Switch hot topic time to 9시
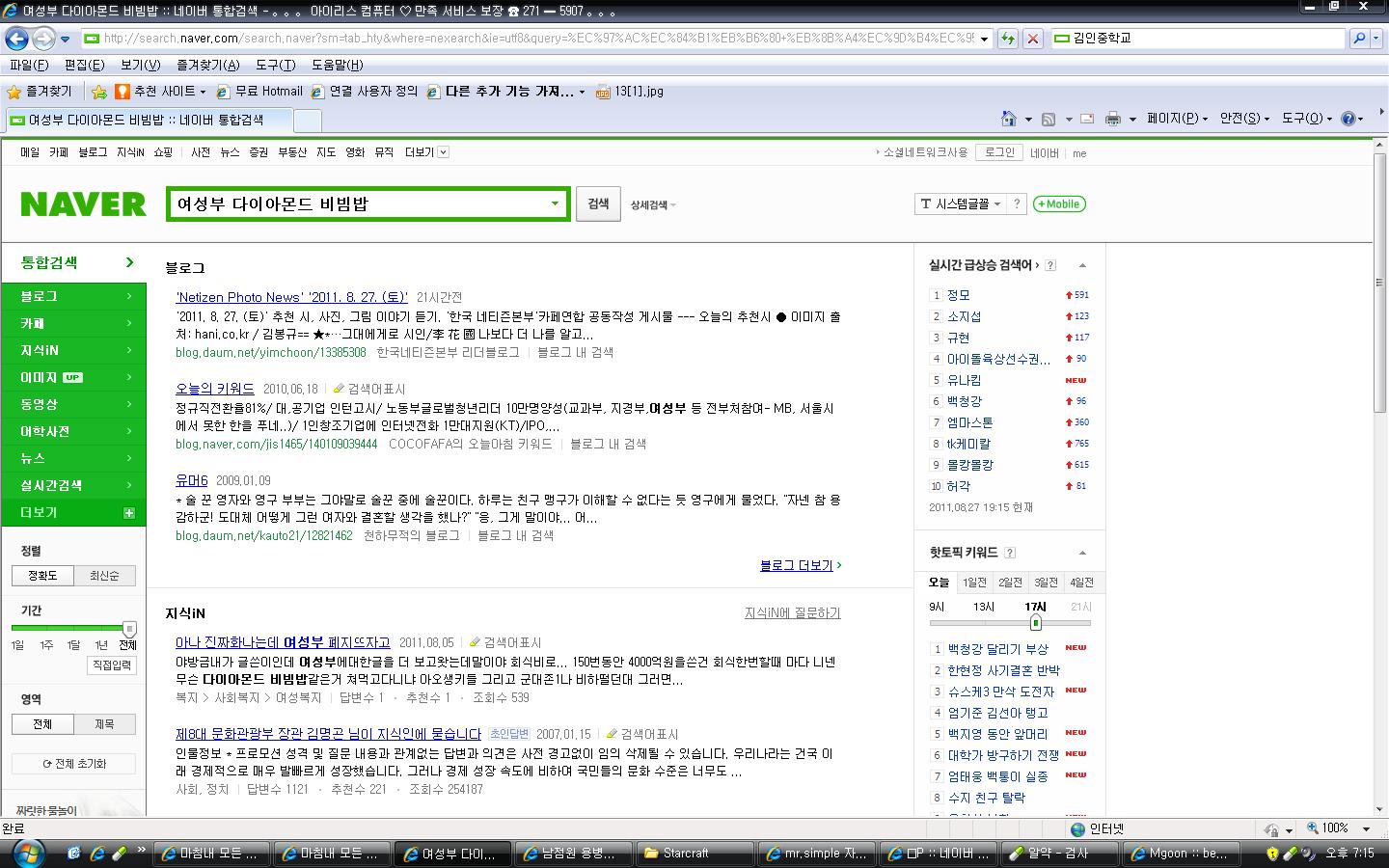The height and width of the screenshot is (868, 1389). tap(937, 607)
